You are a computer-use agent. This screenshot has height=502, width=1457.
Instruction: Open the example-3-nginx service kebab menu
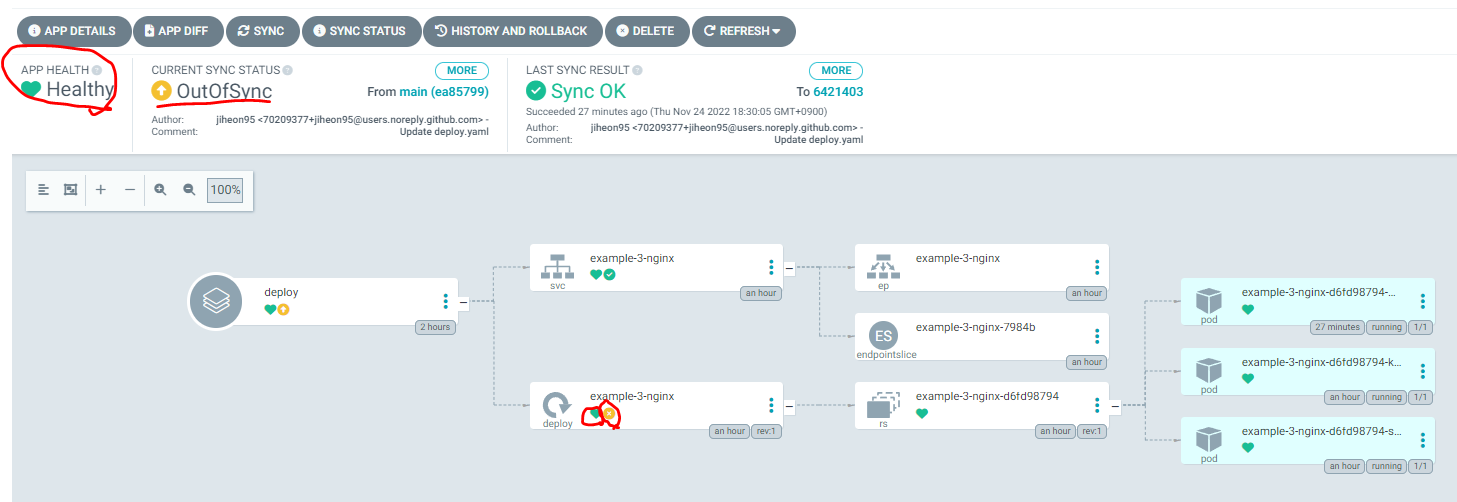(x=771, y=267)
